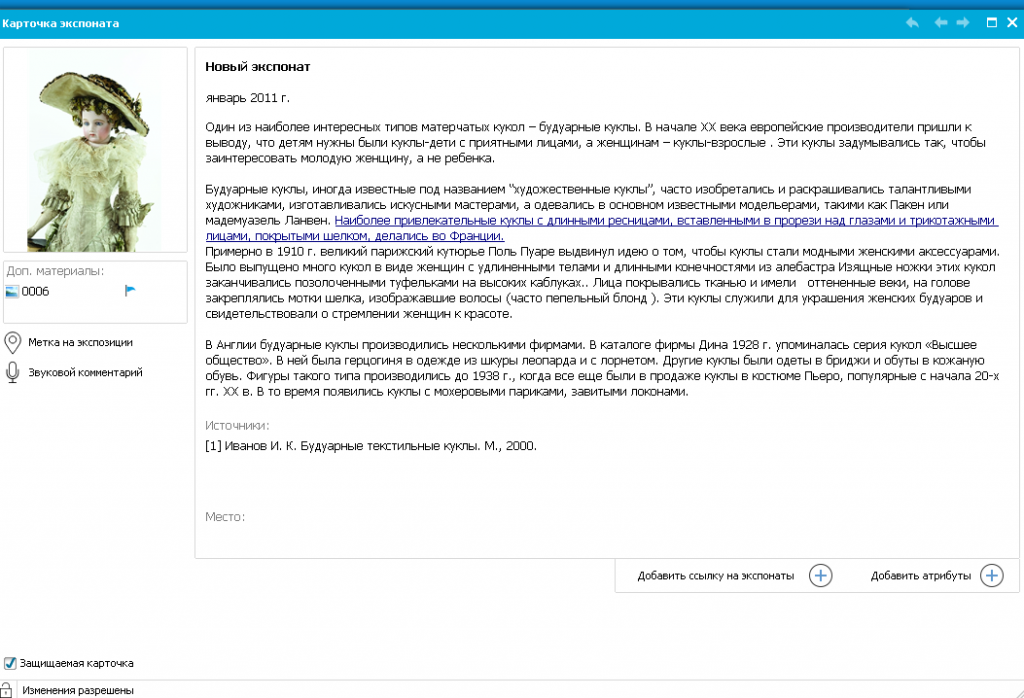Screen dimensions: 1024x698
Task: Maximize the Карточка экспоната window
Action: [x=991, y=23]
